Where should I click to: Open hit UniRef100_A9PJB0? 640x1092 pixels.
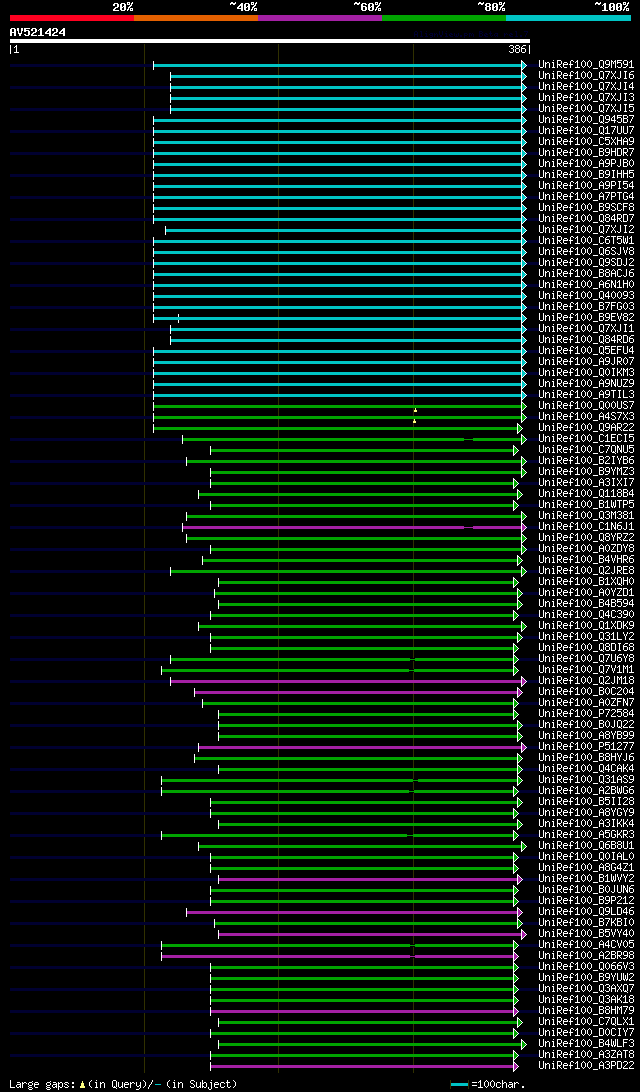[x=586, y=164]
